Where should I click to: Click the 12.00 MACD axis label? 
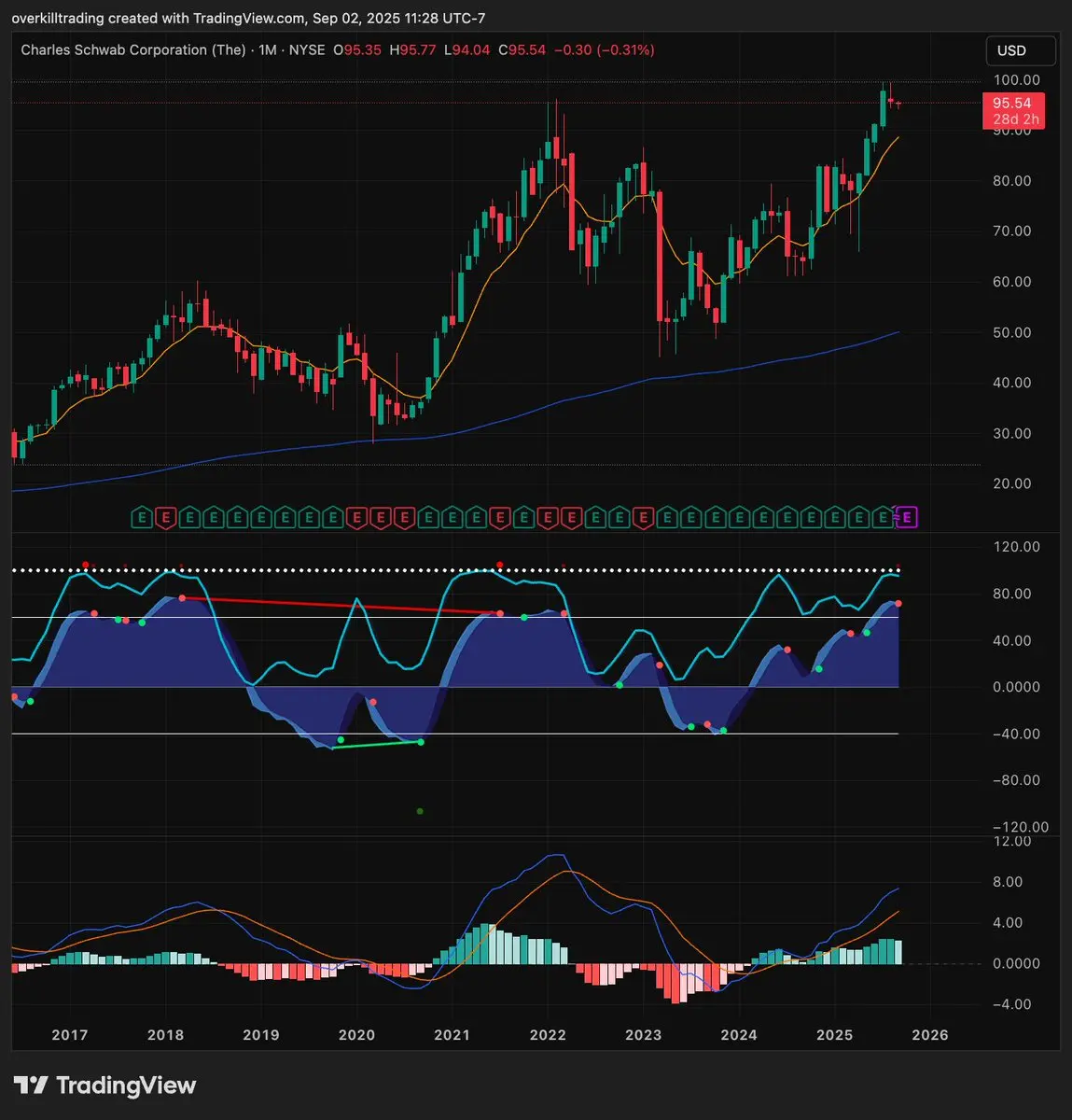pyautogui.click(x=1012, y=841)
